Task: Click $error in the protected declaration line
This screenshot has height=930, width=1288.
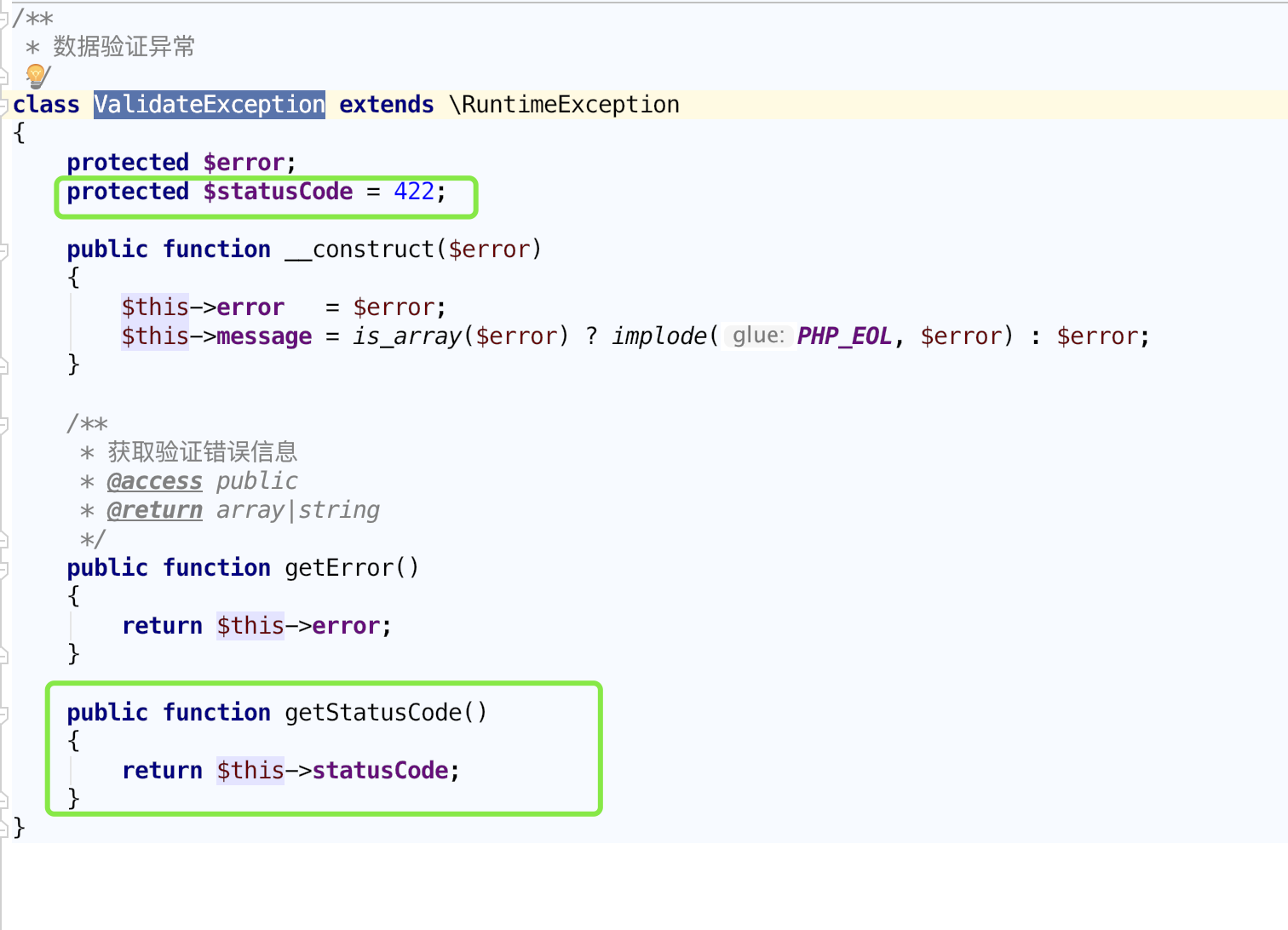Action: (244, 163)
